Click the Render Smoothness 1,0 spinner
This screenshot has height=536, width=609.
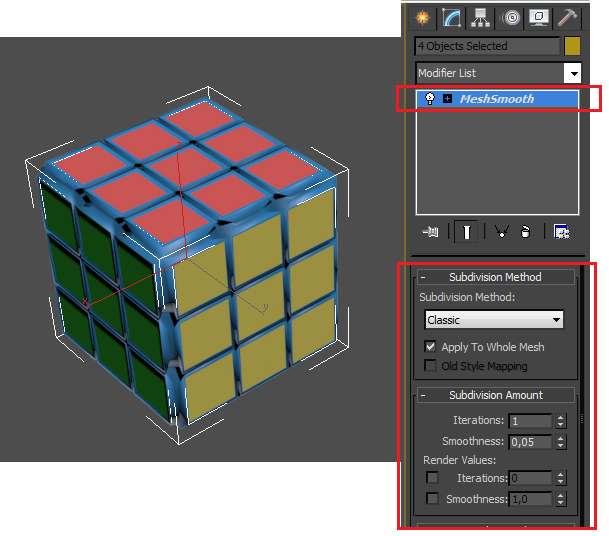(560, 499)
